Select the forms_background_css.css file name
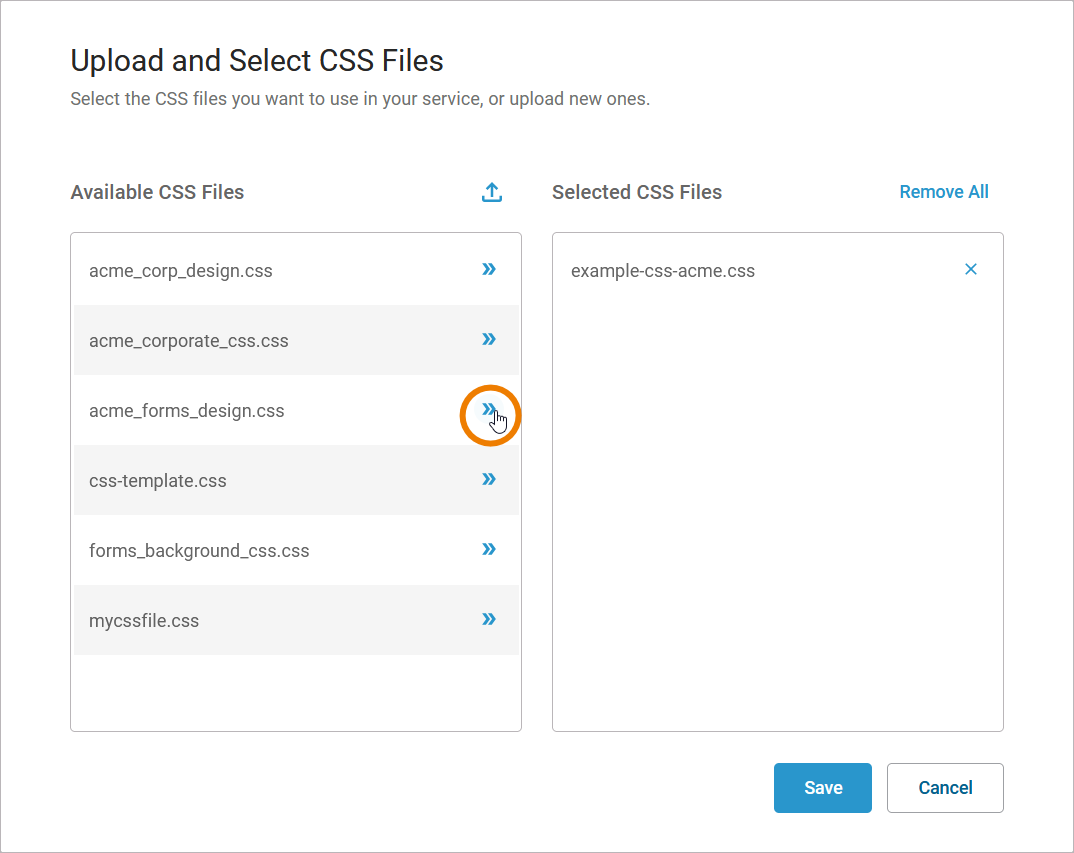Image resolution: width=1074 pixels, height=853 pixels. (199, 551)
